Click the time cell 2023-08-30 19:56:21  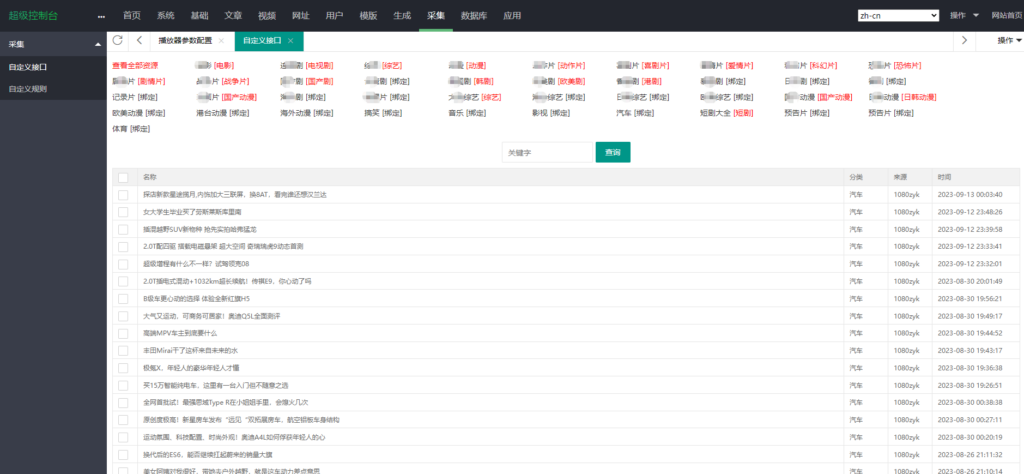coord(970,298)
